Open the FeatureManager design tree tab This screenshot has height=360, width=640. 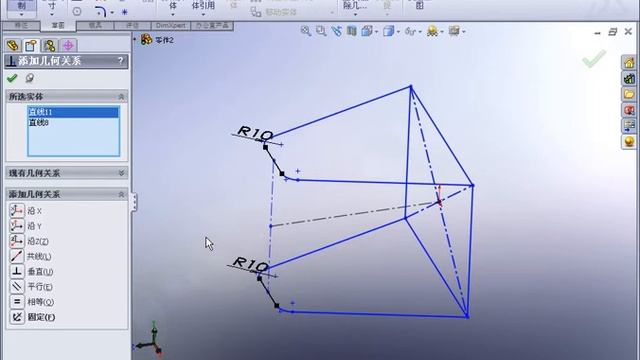[x=13, y=45]
